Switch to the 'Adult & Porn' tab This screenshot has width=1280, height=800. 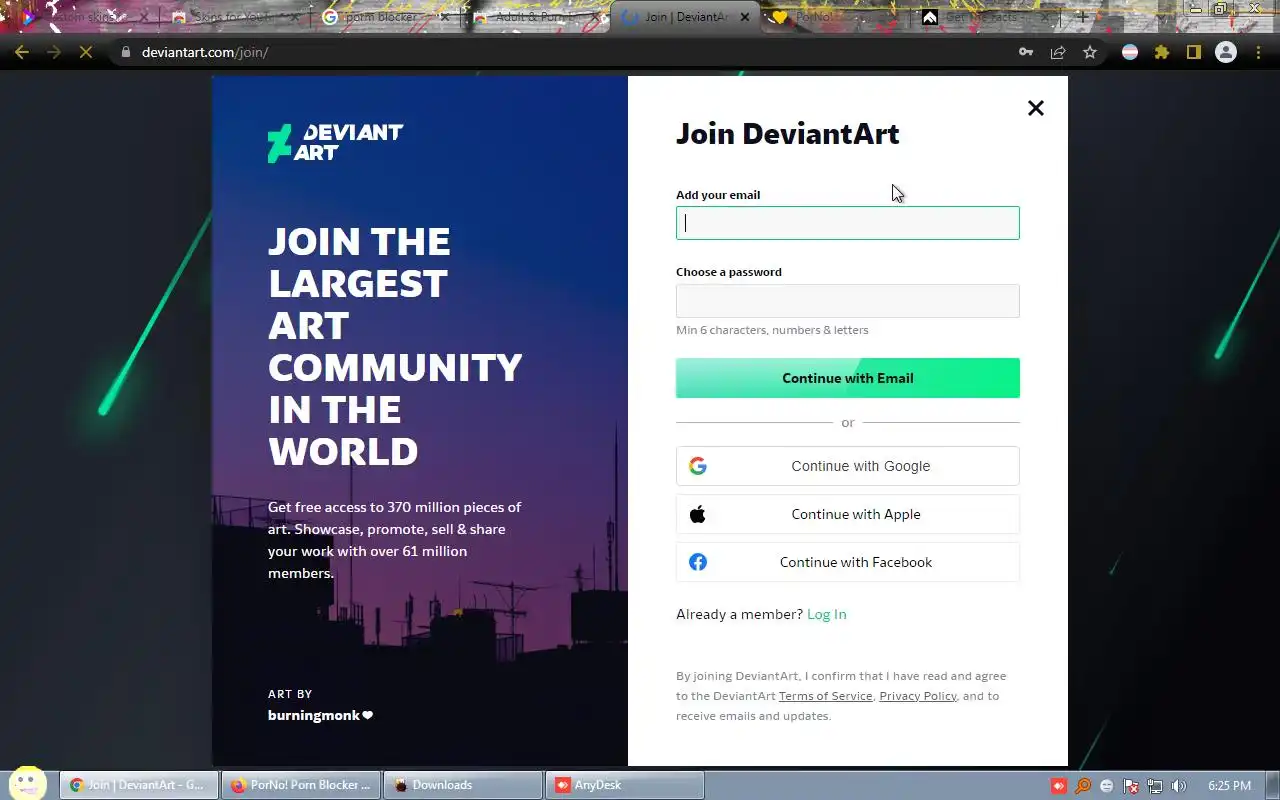(x=535, y=17)
